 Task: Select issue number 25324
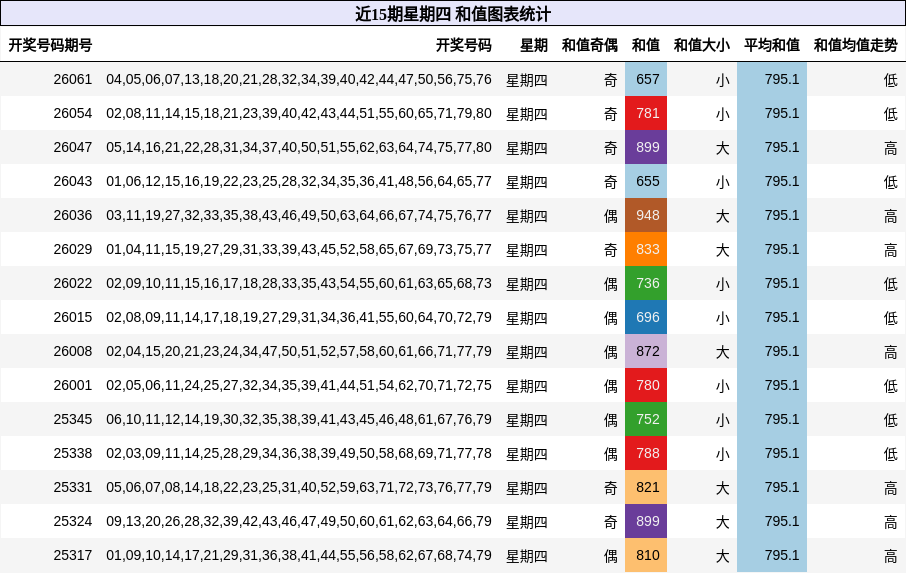[73, 522]
